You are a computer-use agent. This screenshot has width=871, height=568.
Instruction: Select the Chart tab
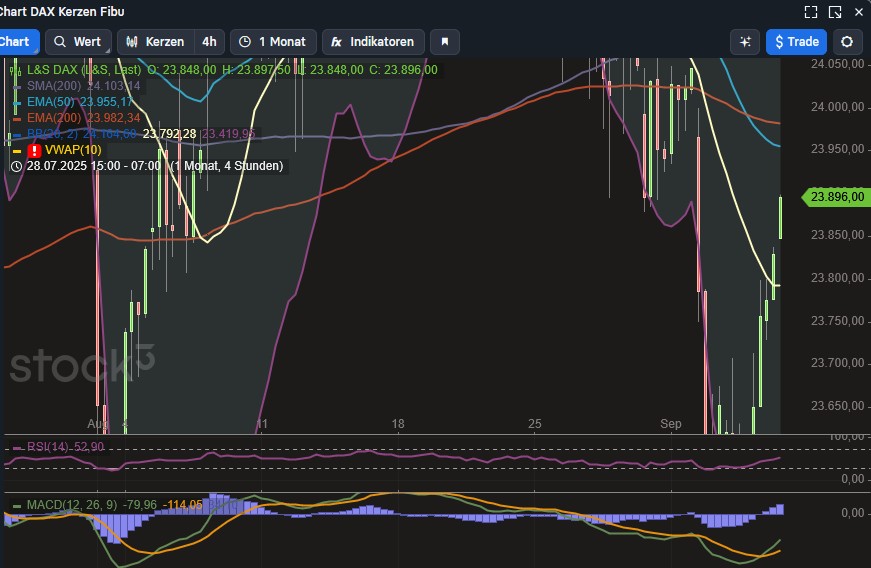click(x=16, y=42)
